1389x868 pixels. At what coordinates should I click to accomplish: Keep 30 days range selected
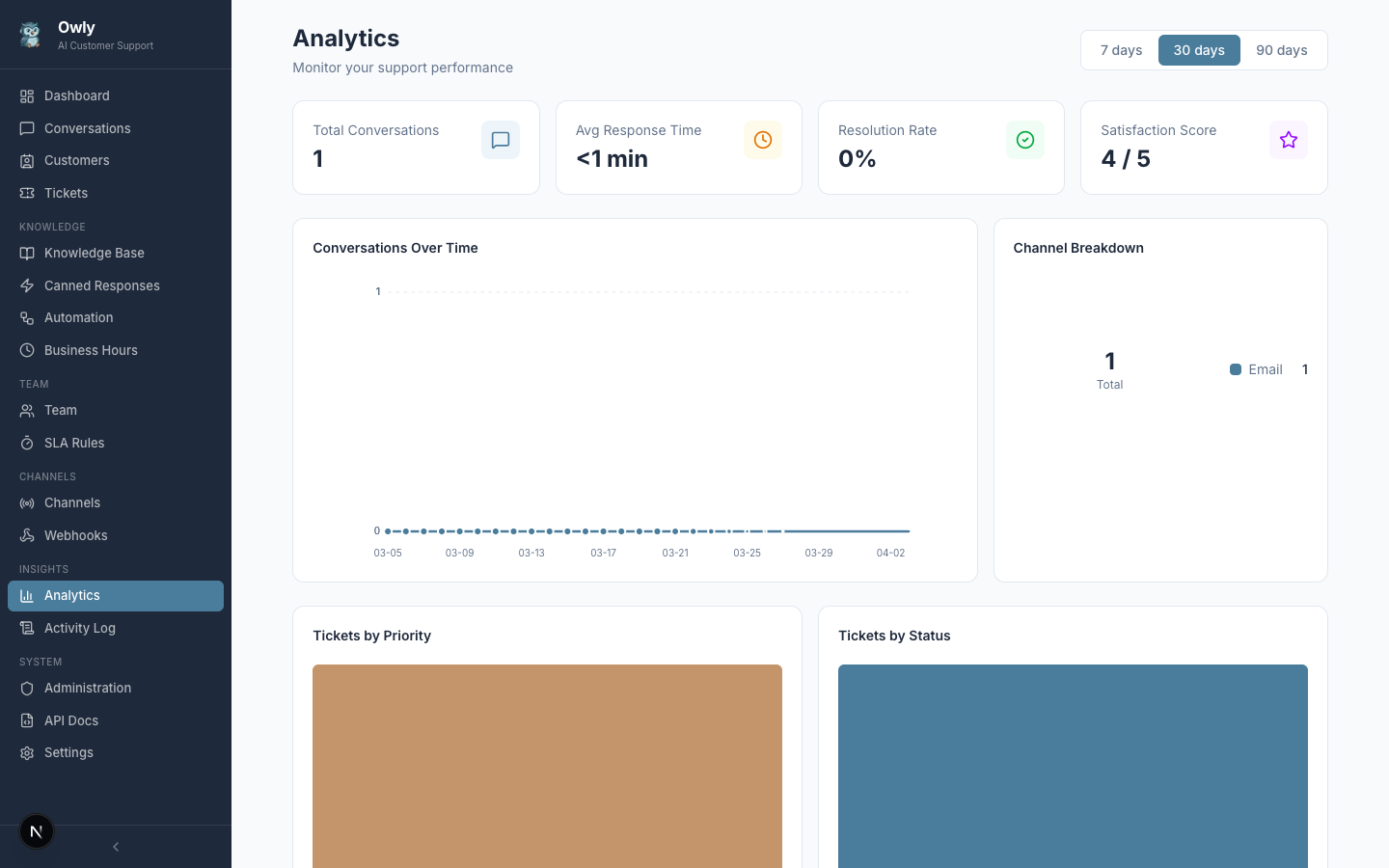click(x=1199, y=49)
